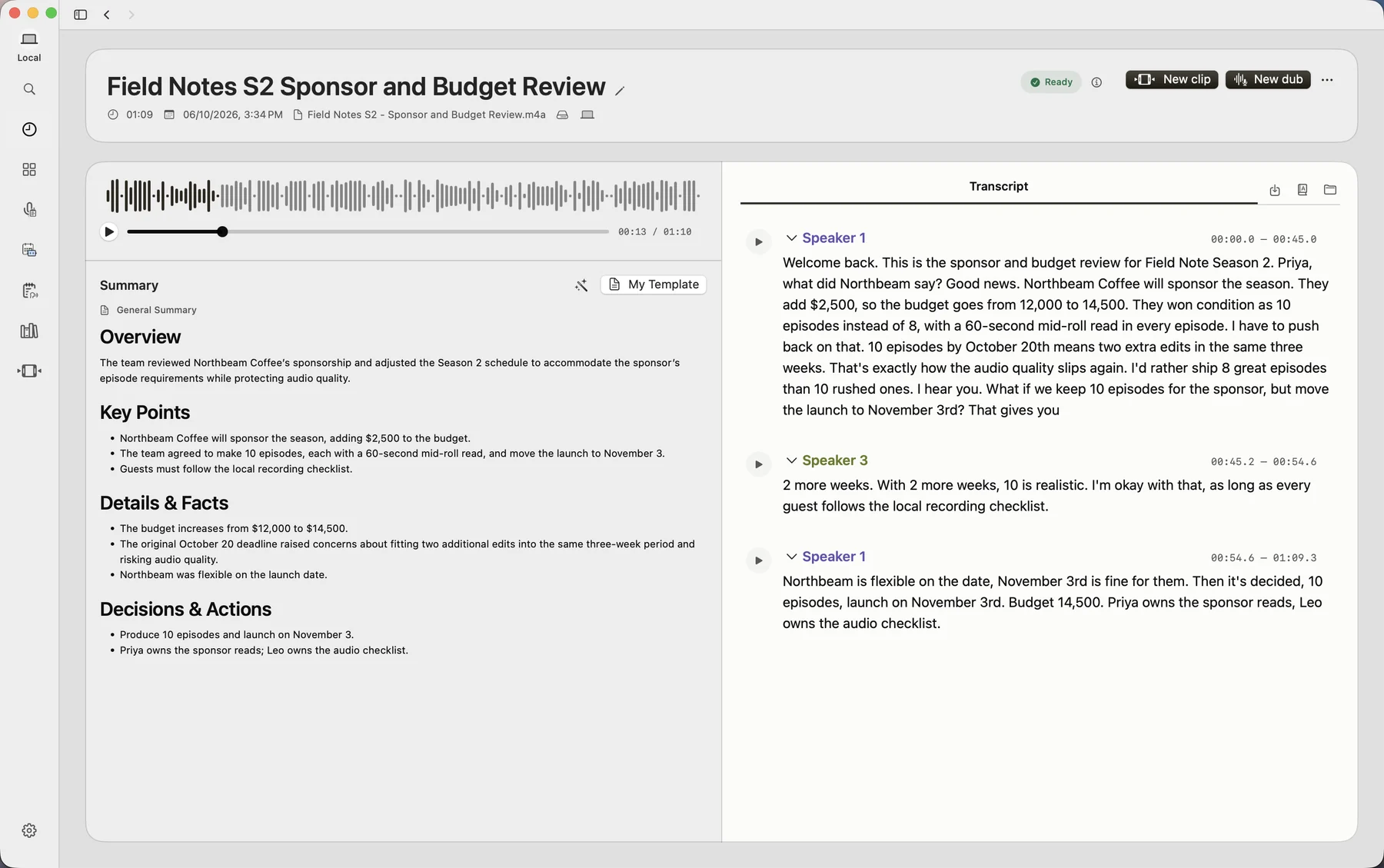The height and width of the screenshot is (868, 1384).
Task: Go back with the left chevron
Action: coord(107,15)
